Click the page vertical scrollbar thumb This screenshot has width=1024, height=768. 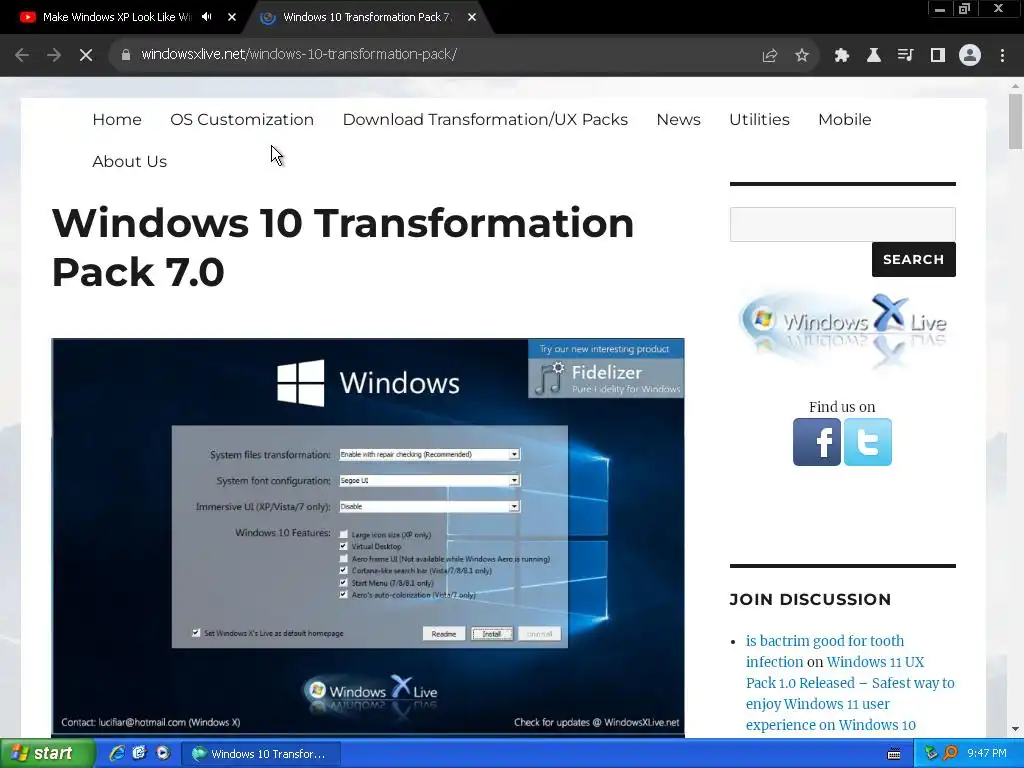tap(1015, 121)
